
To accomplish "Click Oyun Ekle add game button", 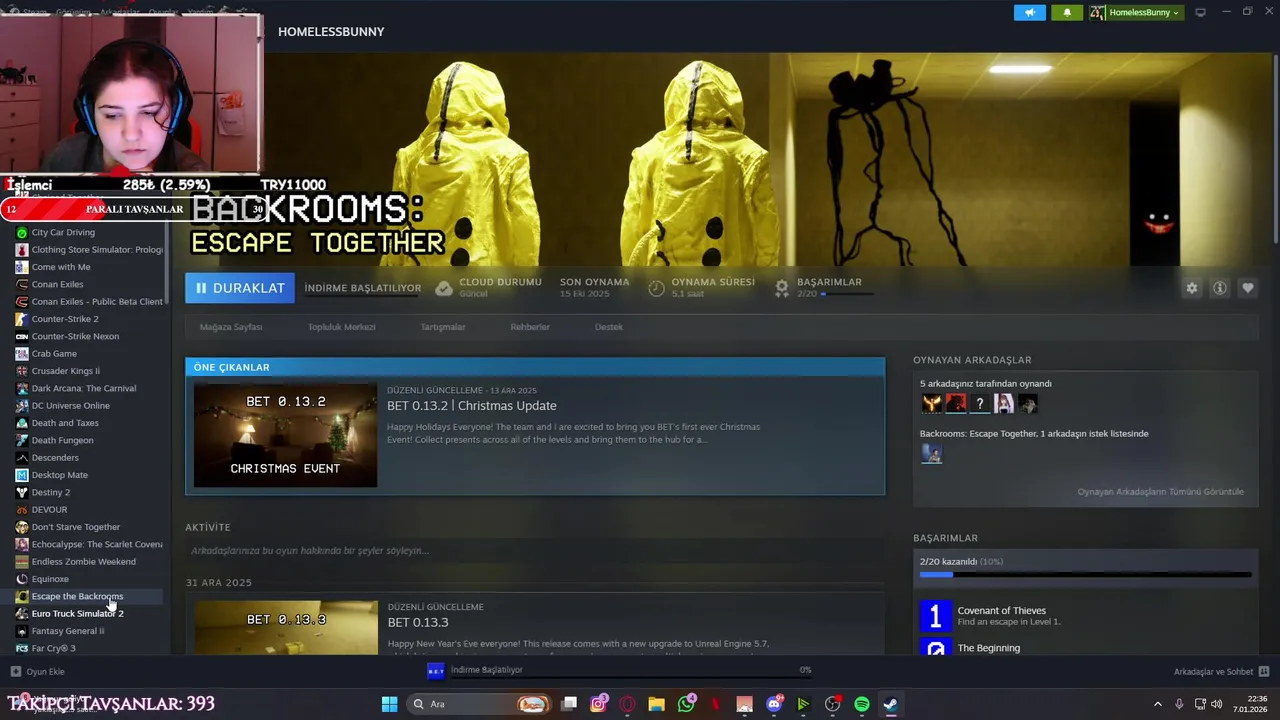I will tap(38, 672).
